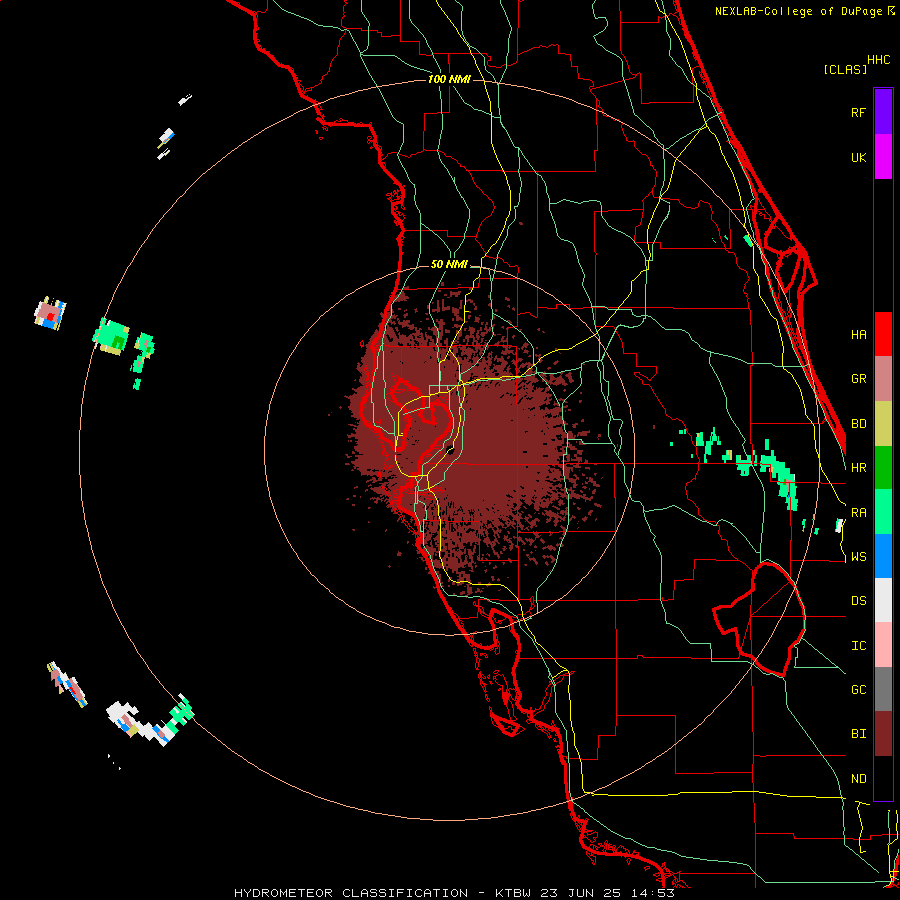
Task: Click the HA legend label
Action: (x=858, y=335)
